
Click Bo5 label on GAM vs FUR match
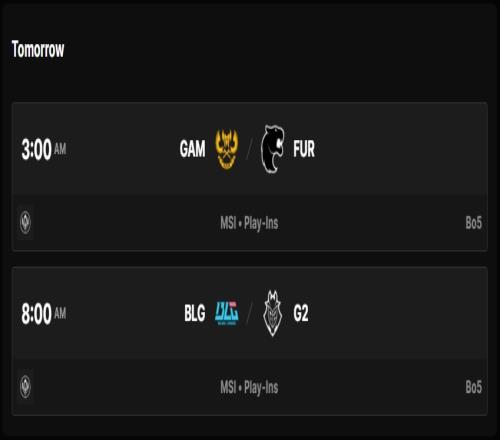click(x=473, y=223)
